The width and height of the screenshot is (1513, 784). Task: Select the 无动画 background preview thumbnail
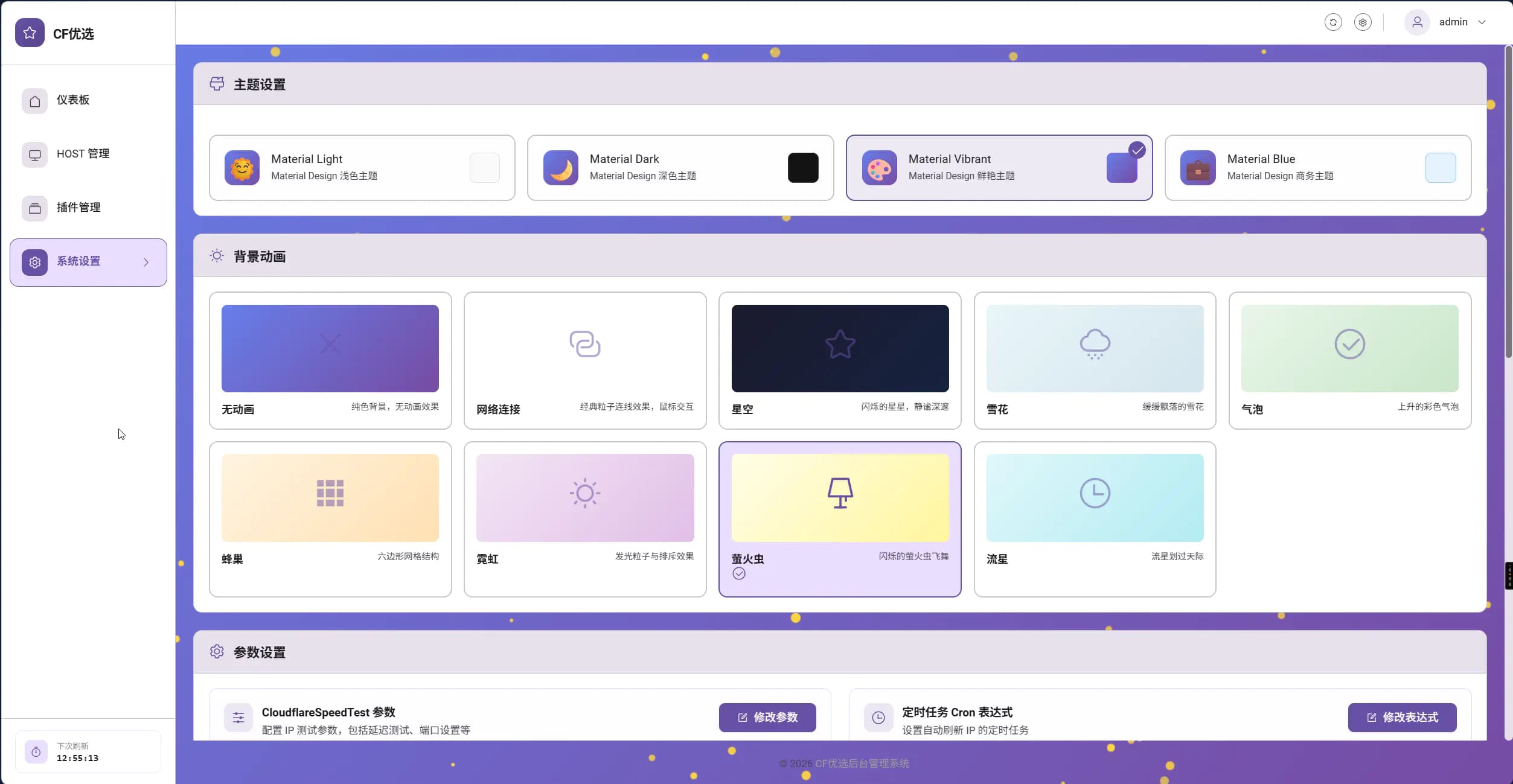click(330, 348)
